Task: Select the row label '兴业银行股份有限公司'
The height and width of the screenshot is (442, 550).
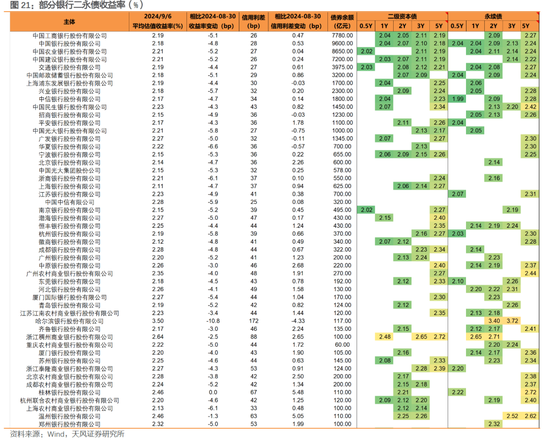Action: [x=69, y=91]
